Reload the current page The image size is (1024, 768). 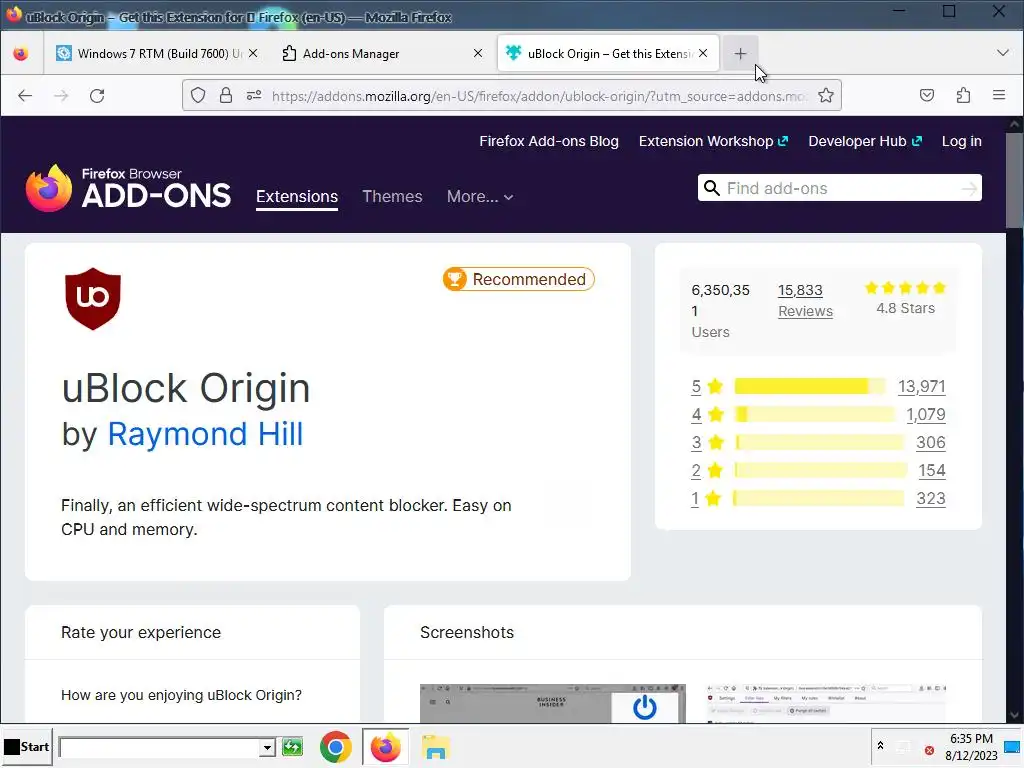(97, 96)
